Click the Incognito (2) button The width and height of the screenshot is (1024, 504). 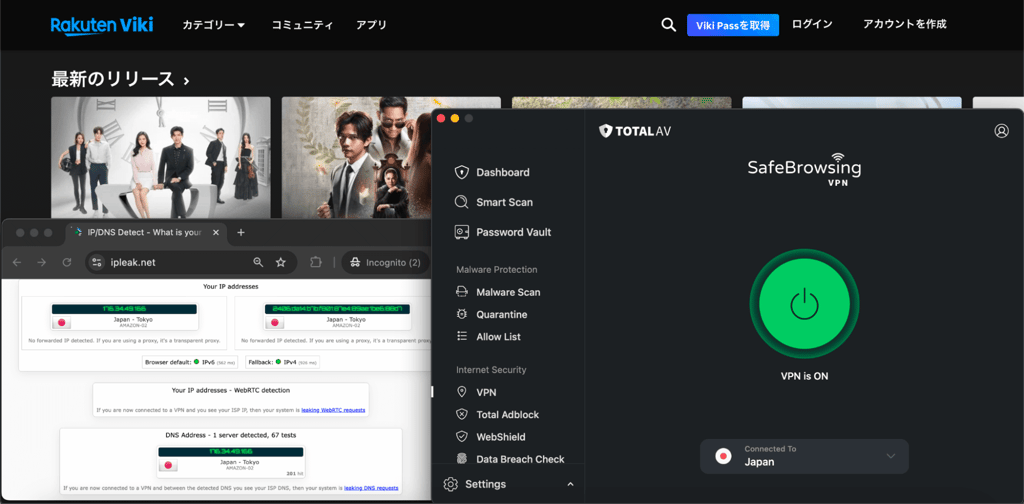tap(385, 262)
